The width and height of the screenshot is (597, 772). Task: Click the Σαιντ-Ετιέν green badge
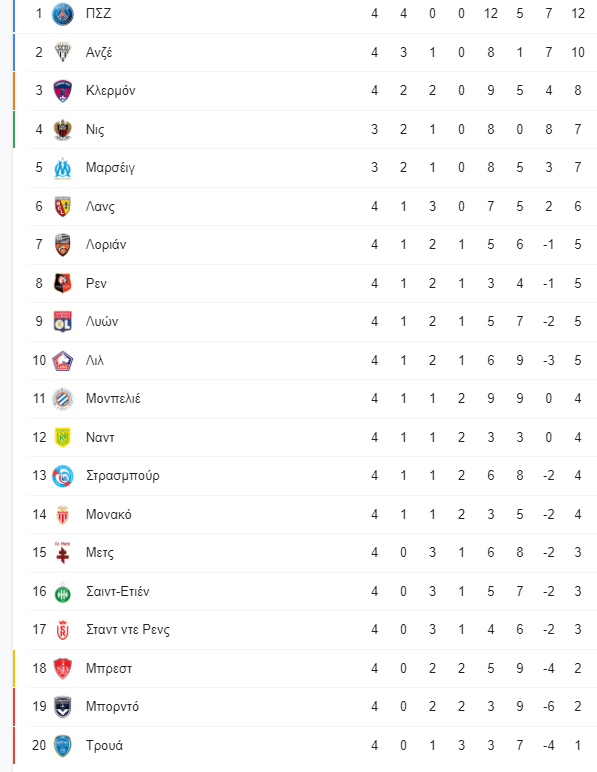(x=63, y=592)
